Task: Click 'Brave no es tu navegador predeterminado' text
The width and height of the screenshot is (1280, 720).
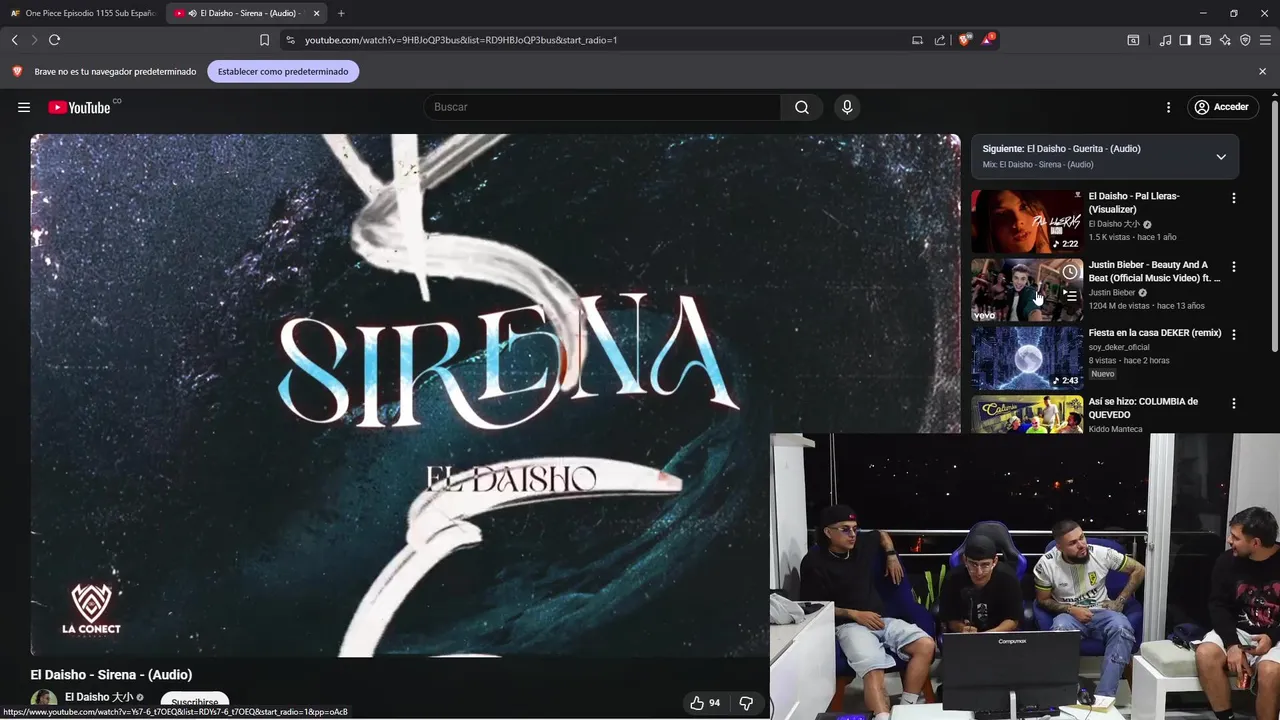Action: point(115,72)
